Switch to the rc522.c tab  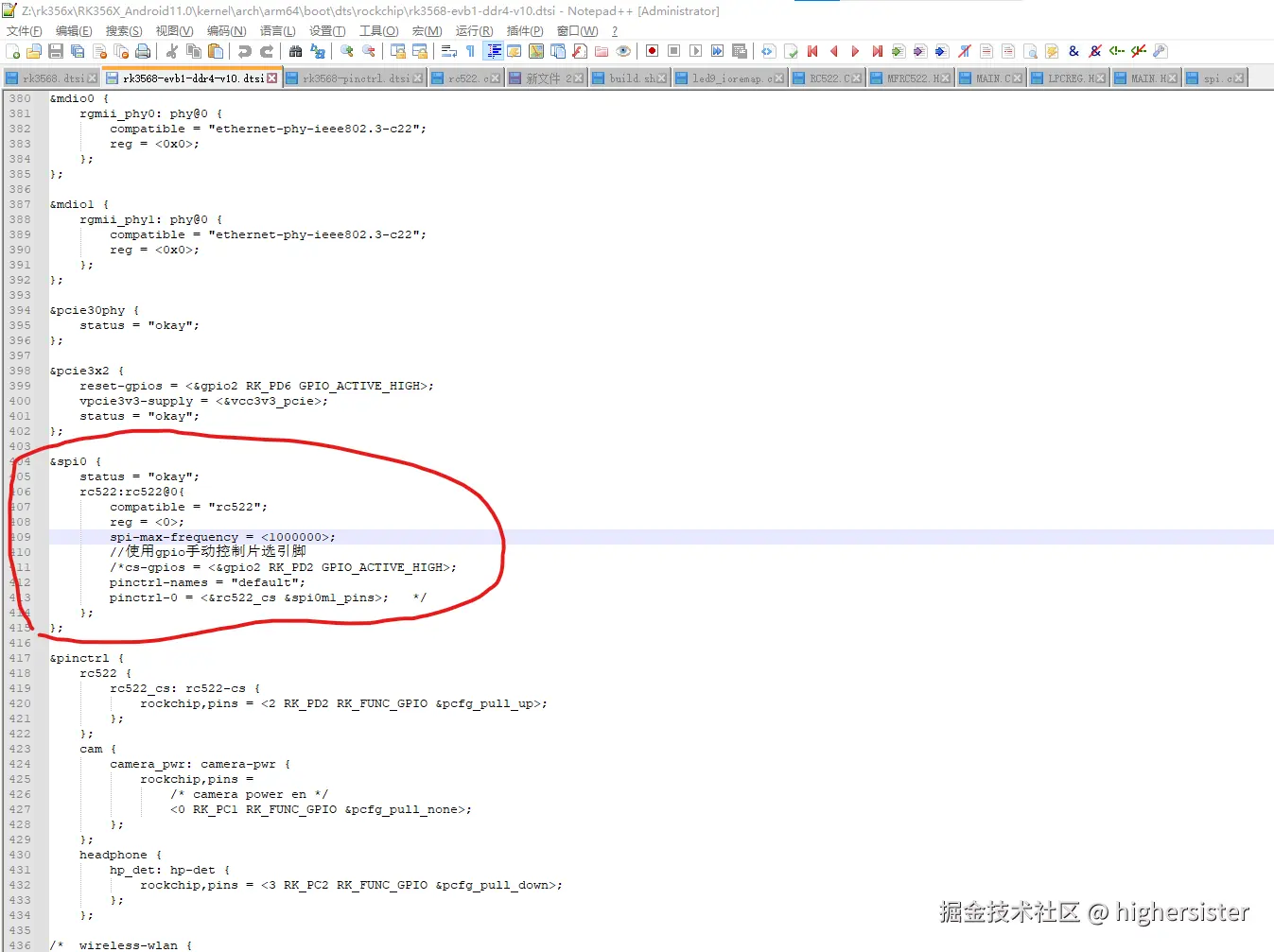tap(467, 78)
